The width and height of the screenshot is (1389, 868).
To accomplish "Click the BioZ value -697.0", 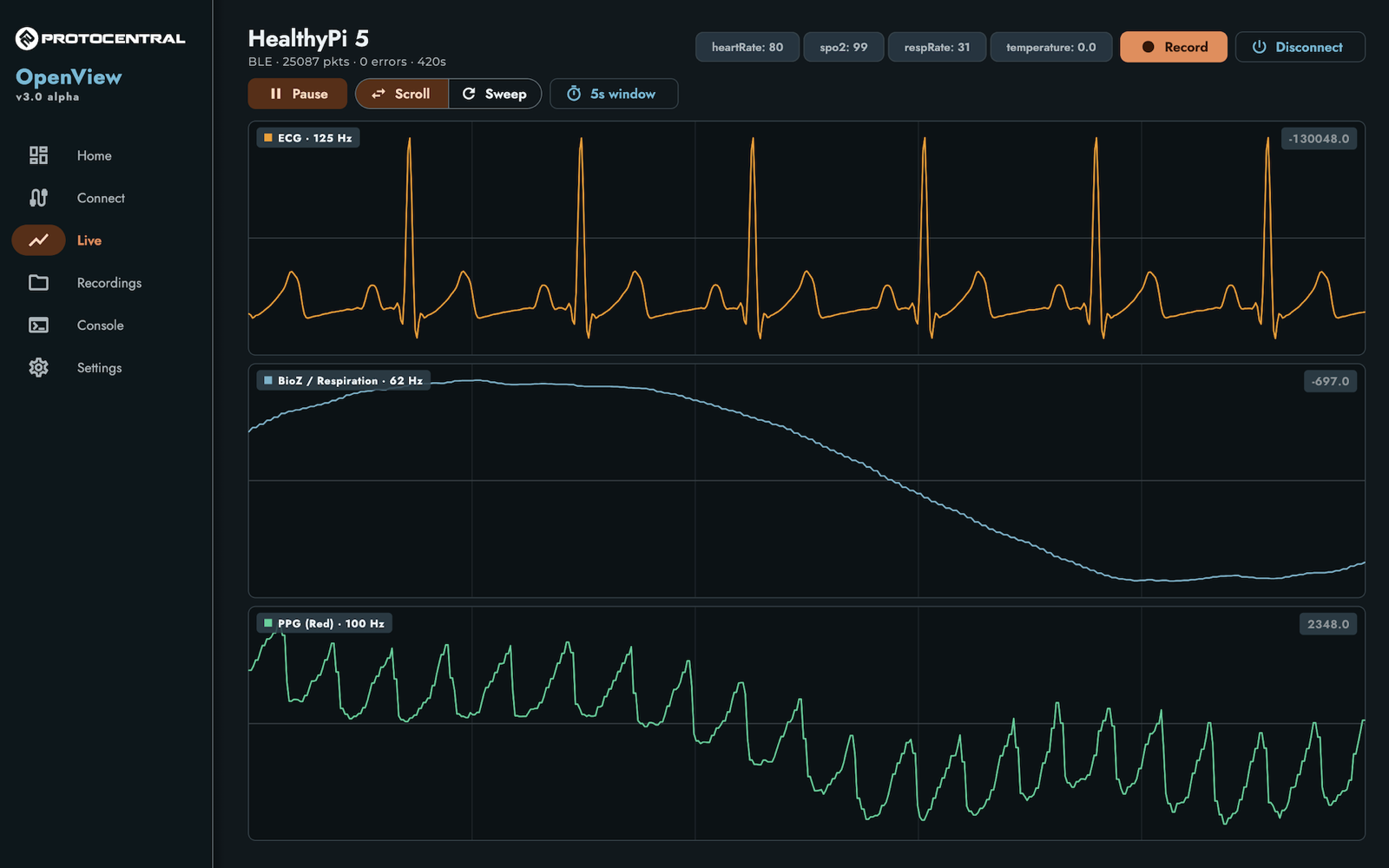I will point(1330,381).
